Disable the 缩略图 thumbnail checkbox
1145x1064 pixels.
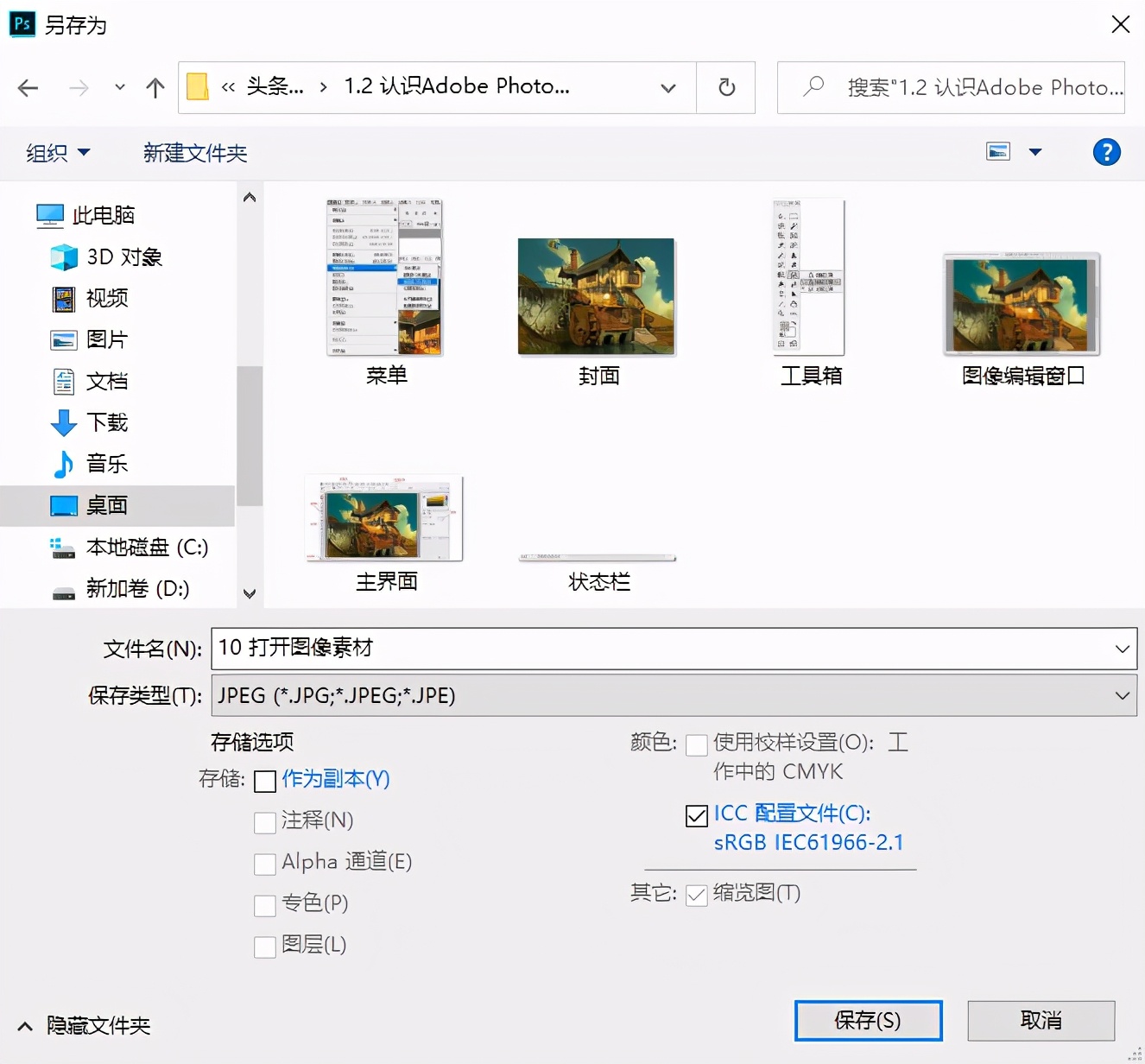696,896
